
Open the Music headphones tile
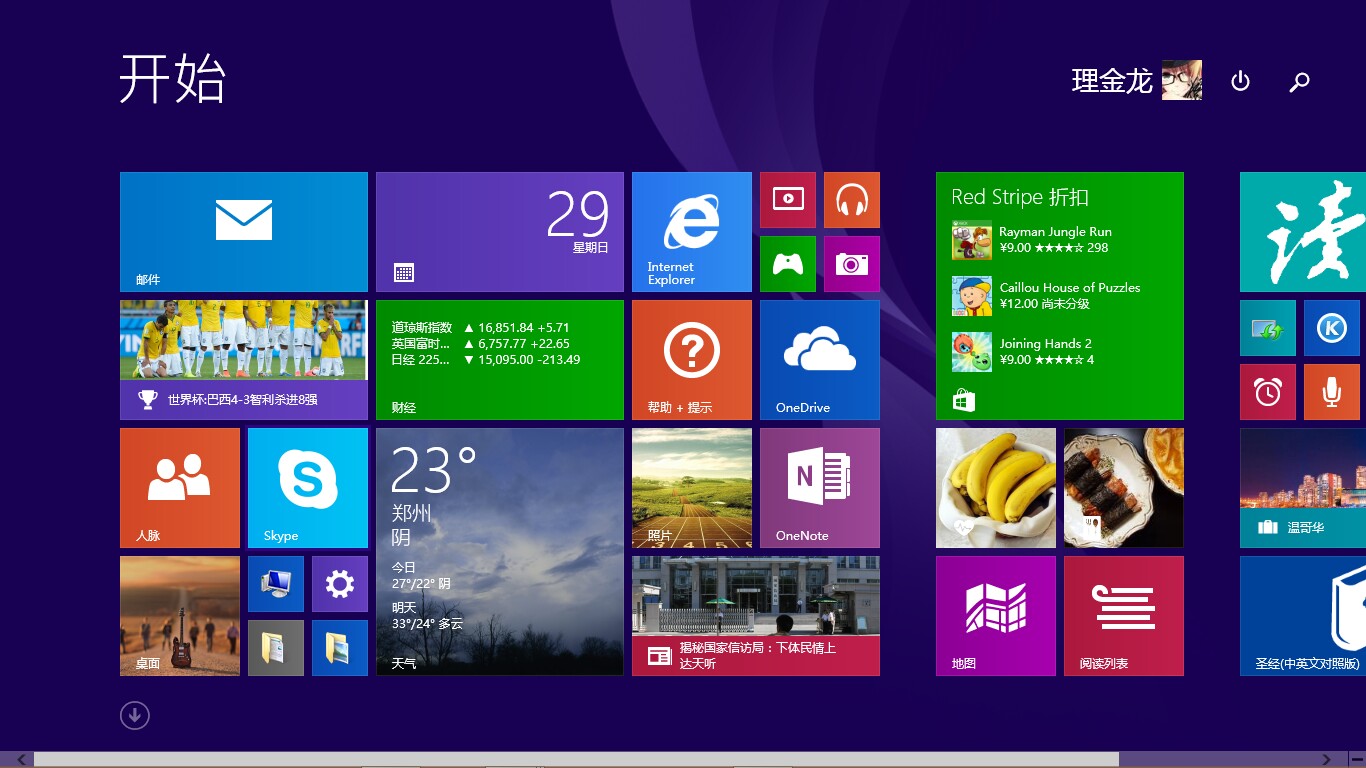click(x=852, y=200)
